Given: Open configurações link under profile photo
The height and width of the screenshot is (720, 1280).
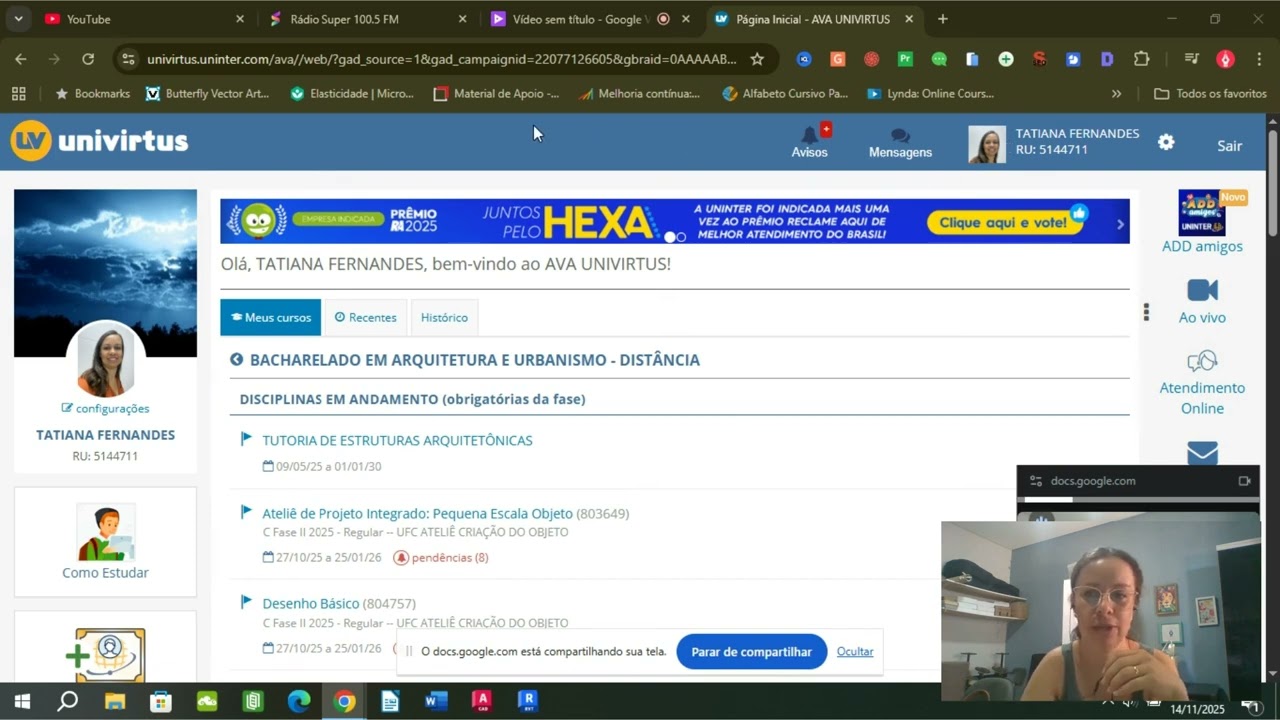Looking at the screenshot, I should 105,409.
